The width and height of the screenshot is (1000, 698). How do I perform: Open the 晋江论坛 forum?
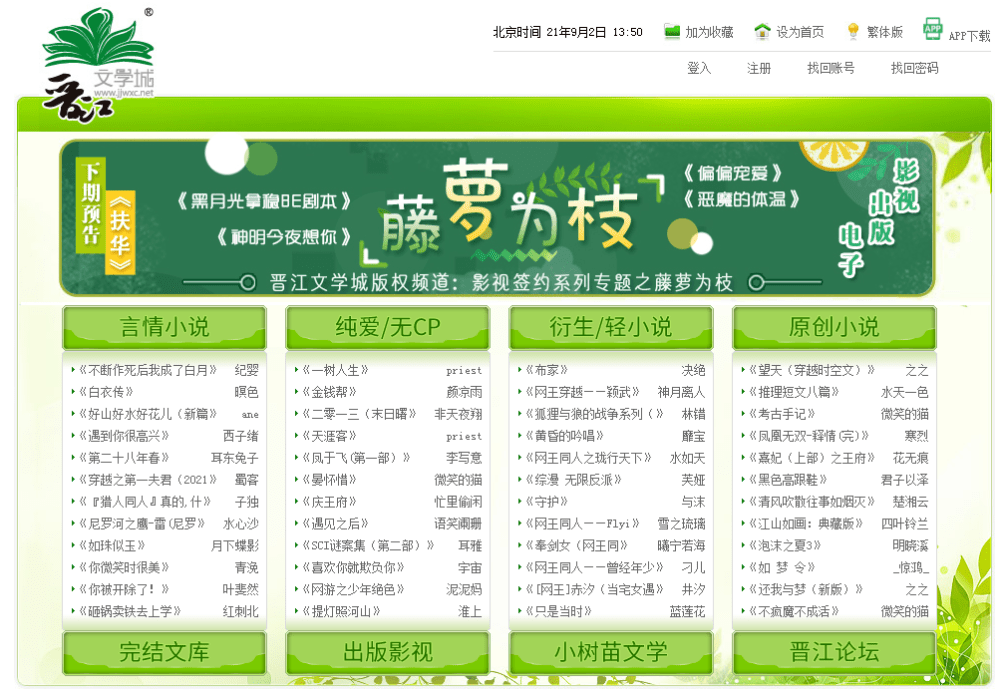[x=834, y=652]
